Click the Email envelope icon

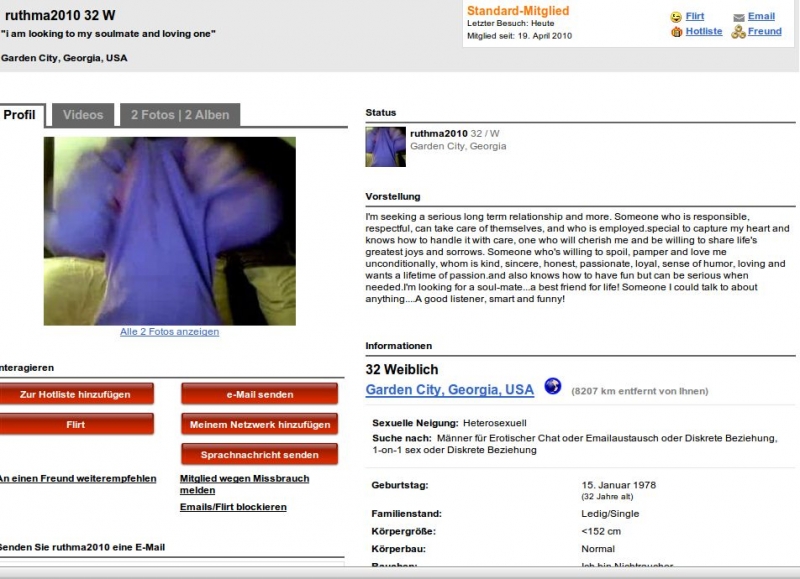pos(738,17)
